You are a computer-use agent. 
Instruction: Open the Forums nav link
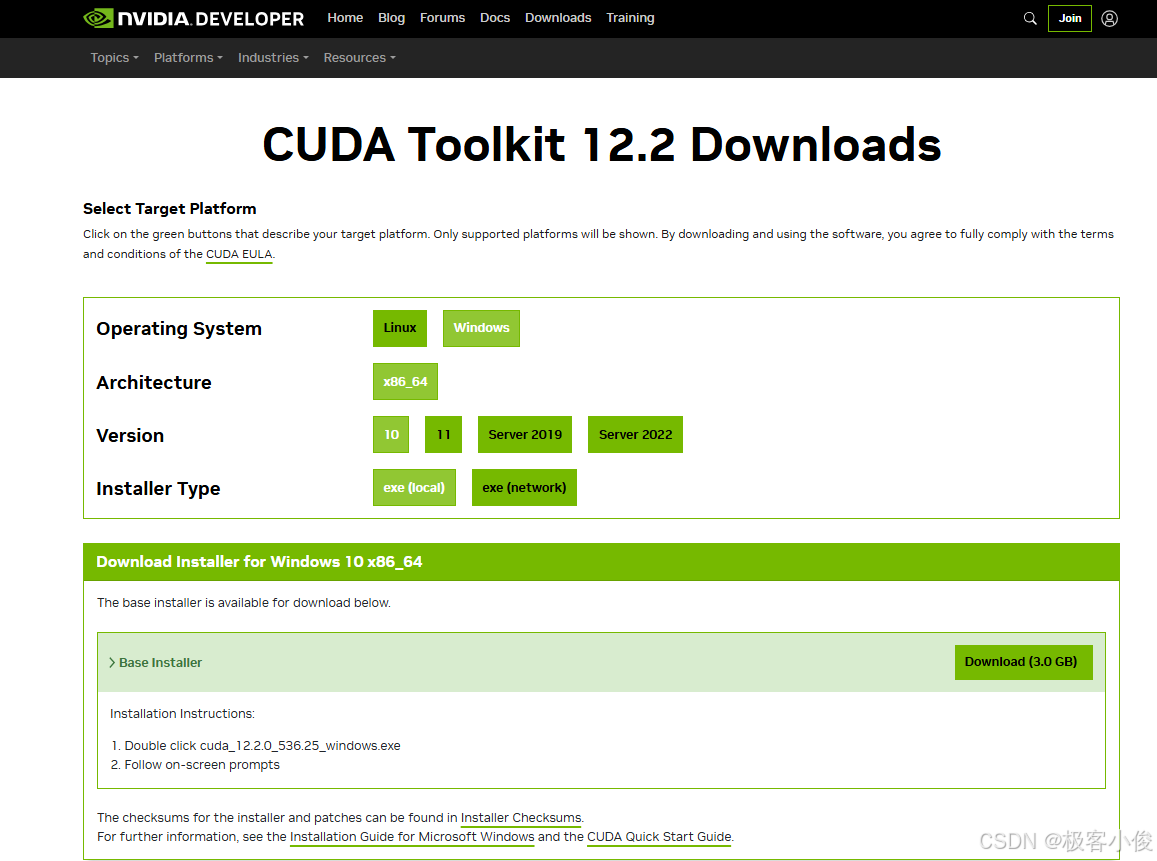pyautogui.click(x=442, y=18)
